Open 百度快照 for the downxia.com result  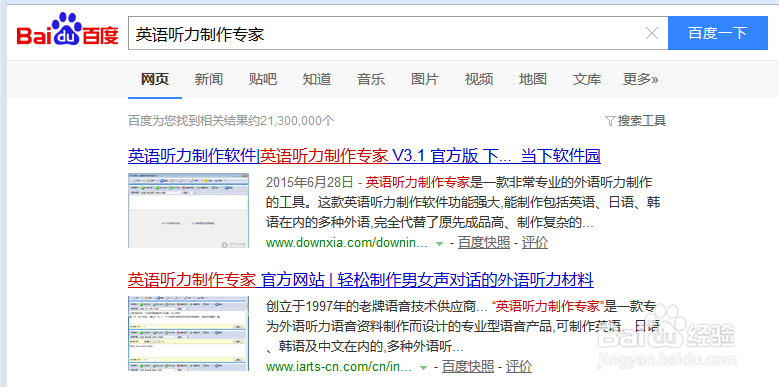click(483, 243)
